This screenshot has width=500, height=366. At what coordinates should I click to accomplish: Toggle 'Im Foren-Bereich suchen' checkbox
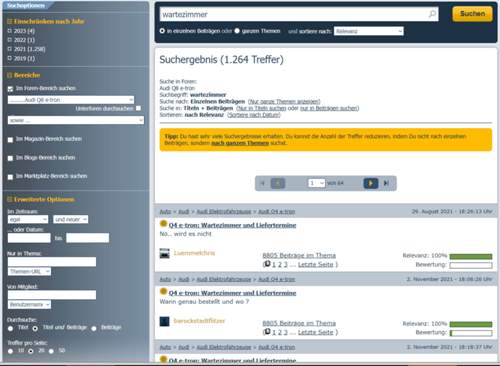(10, 89)
